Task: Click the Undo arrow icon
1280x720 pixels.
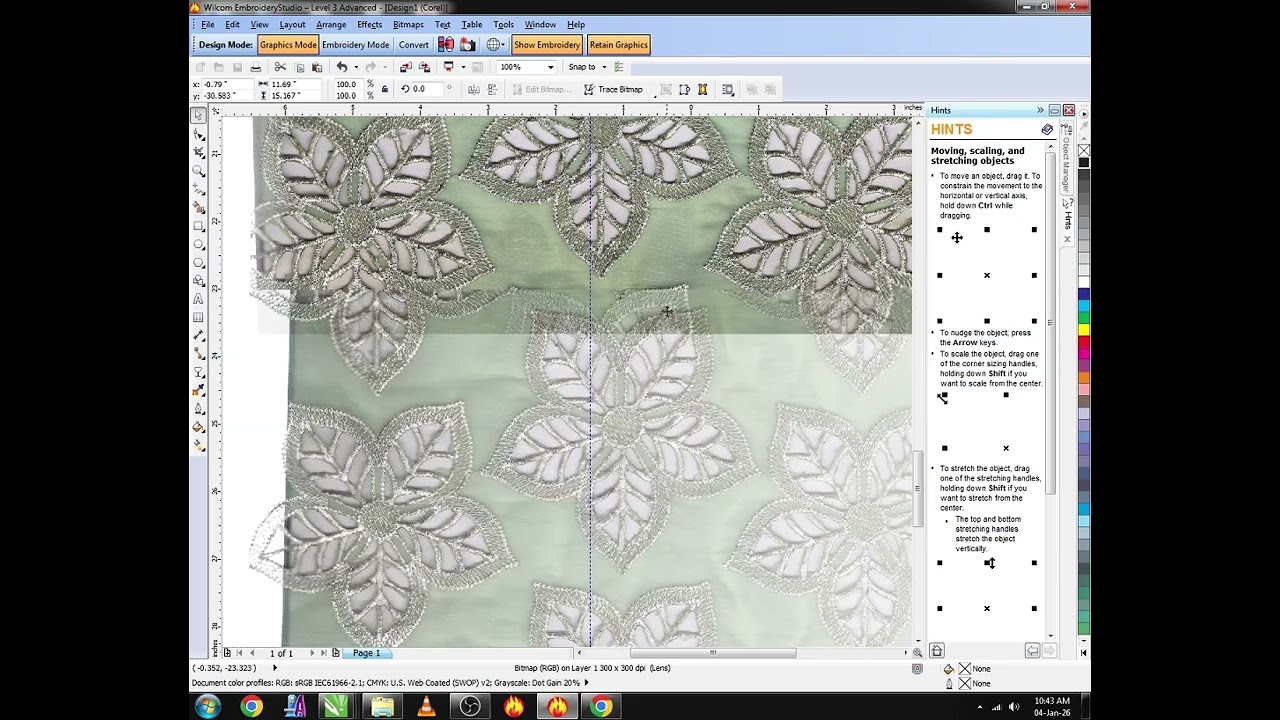Action: click(x=342, y=67)
